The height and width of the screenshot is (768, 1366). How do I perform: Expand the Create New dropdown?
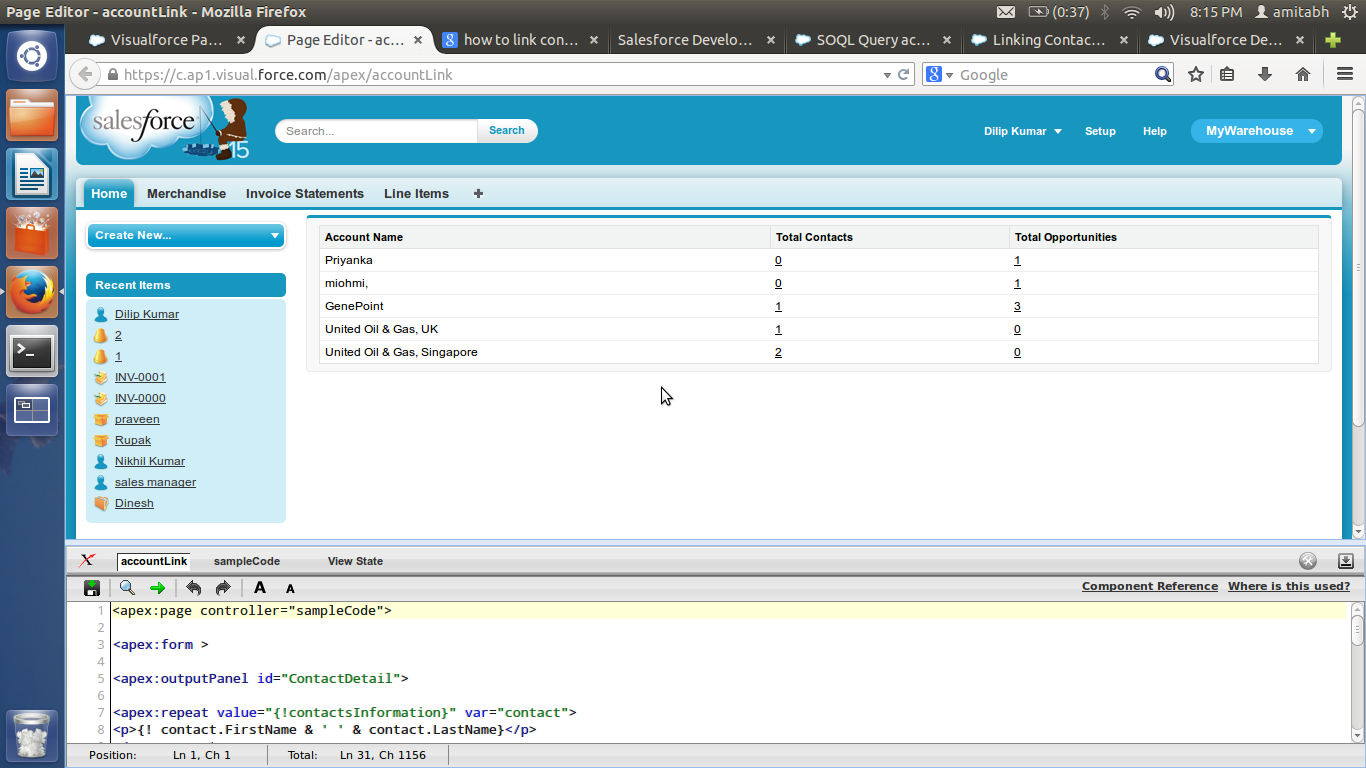click(186, 235)
